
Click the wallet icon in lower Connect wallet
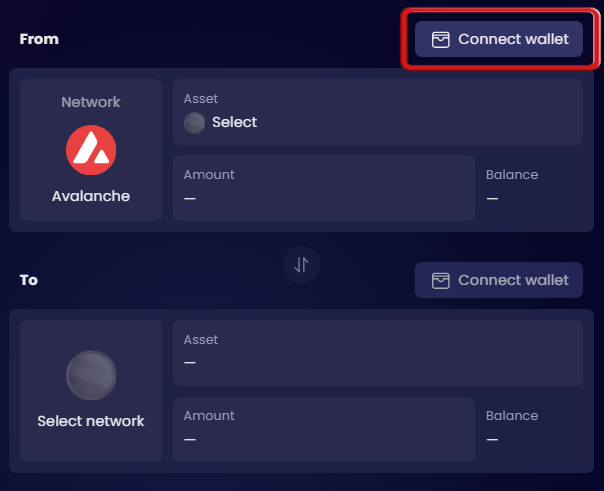pos(441,281)
